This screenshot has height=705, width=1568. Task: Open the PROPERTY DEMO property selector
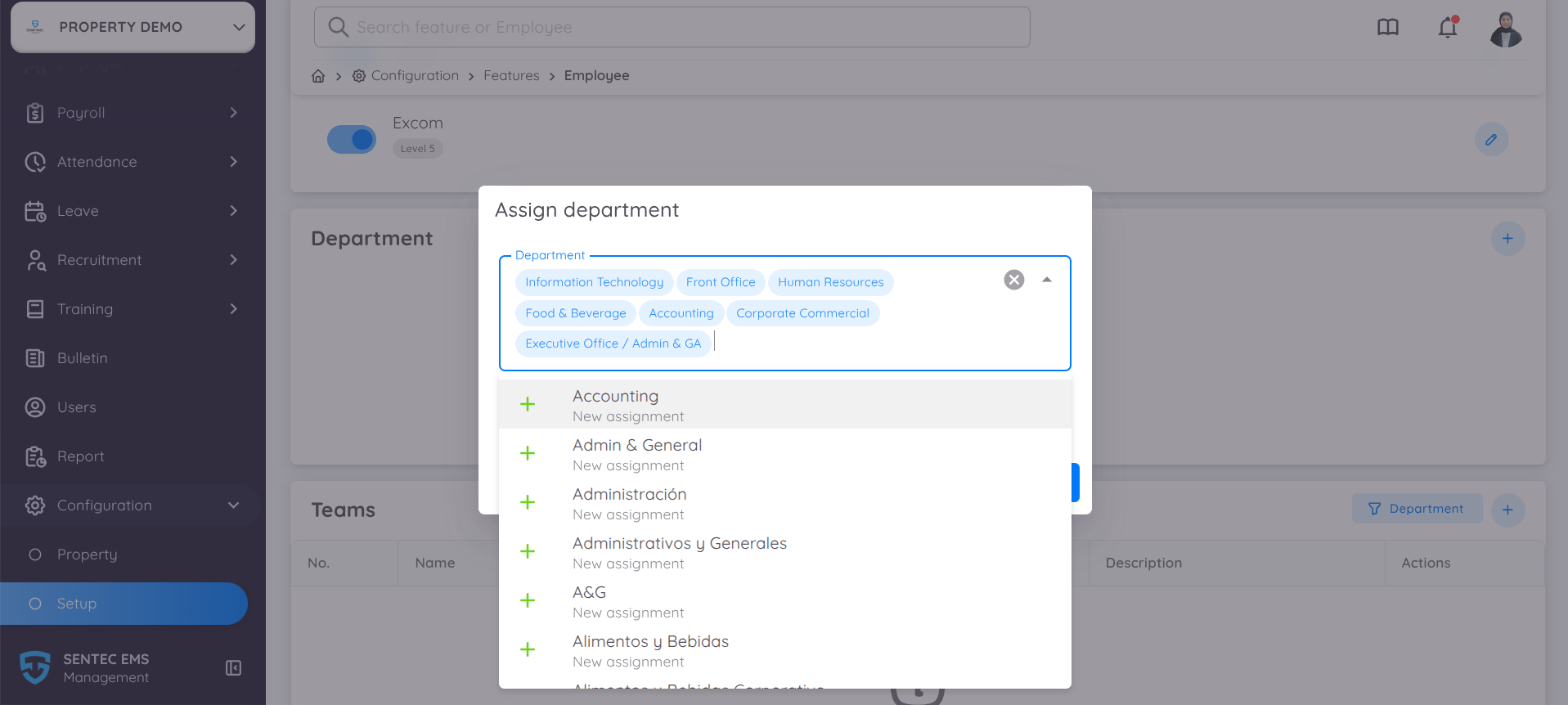[132, 26]
